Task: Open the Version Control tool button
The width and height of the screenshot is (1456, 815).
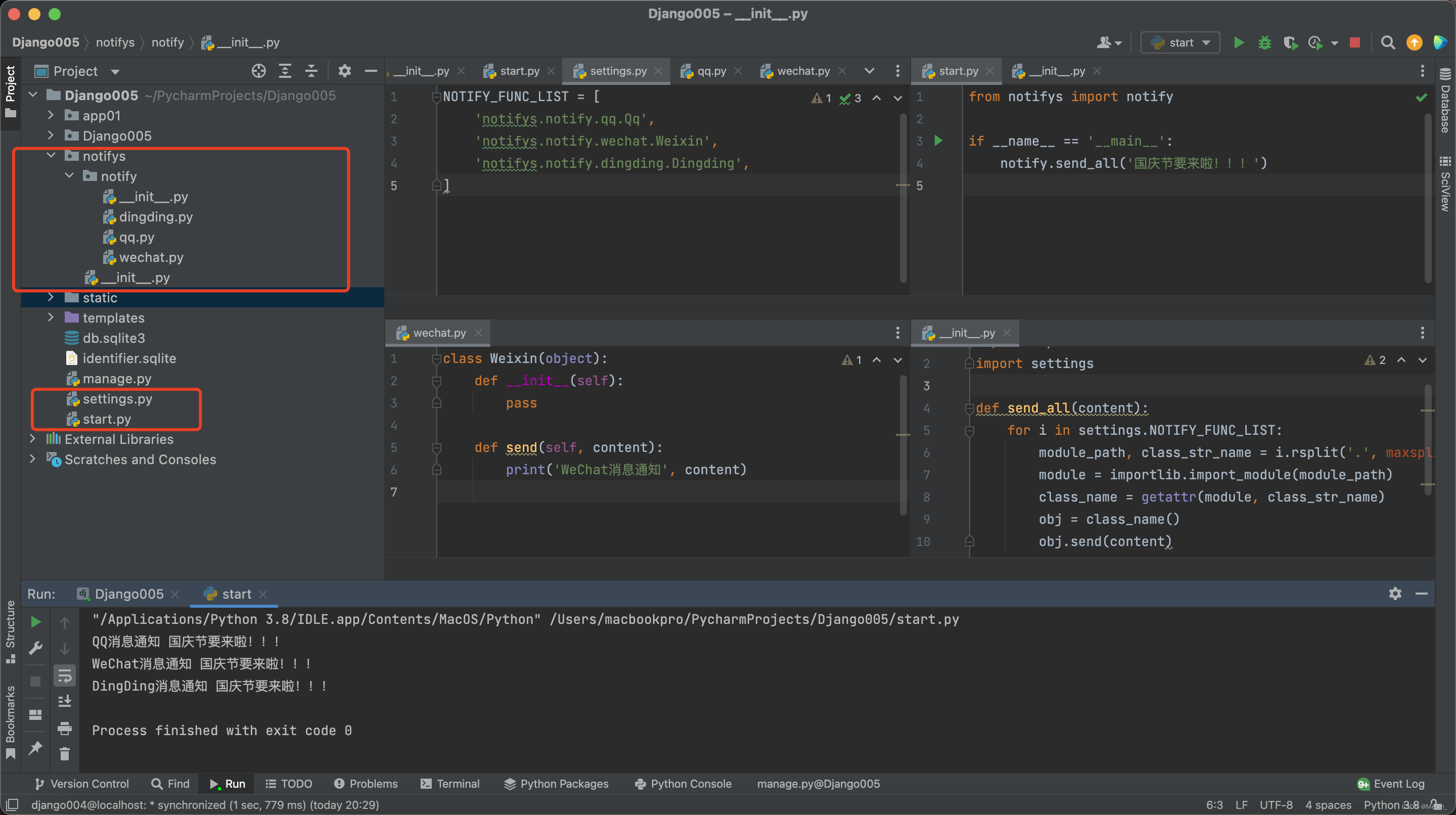Action: [81, 783]
